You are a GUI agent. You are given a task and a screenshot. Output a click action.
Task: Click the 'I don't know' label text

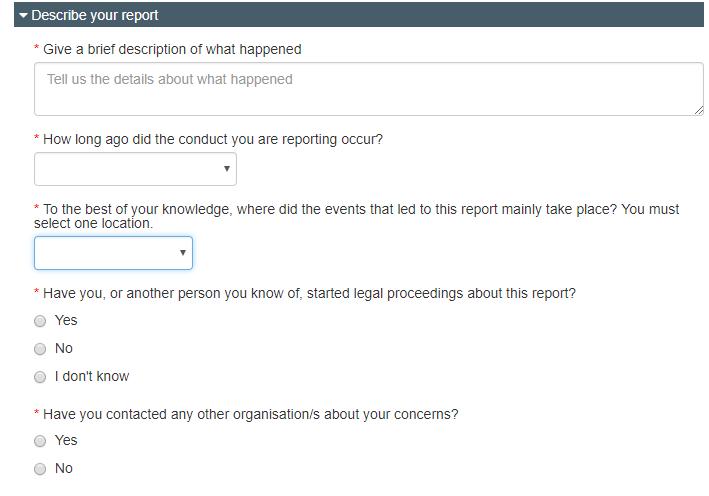pos(92,376)
